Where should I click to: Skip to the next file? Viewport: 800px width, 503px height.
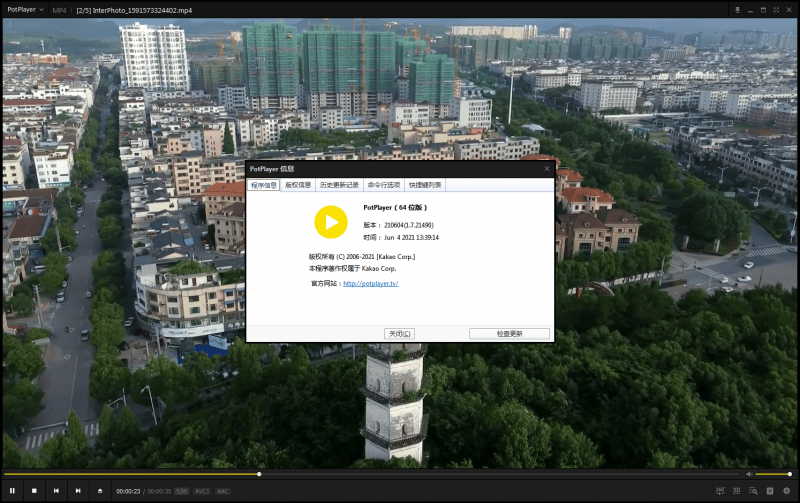tap(78, 490)
